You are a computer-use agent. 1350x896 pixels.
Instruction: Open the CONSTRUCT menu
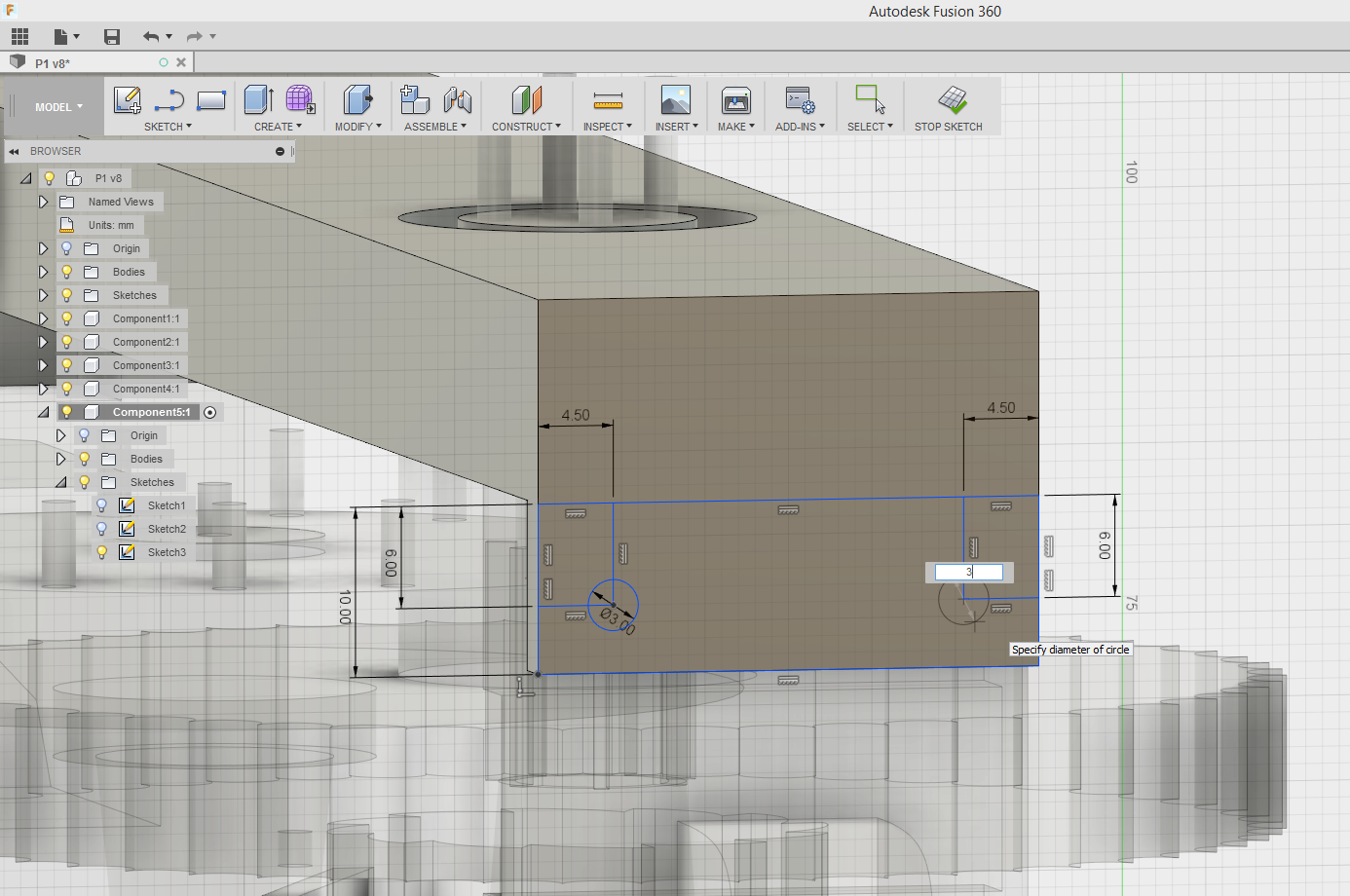tap(526, 127)
